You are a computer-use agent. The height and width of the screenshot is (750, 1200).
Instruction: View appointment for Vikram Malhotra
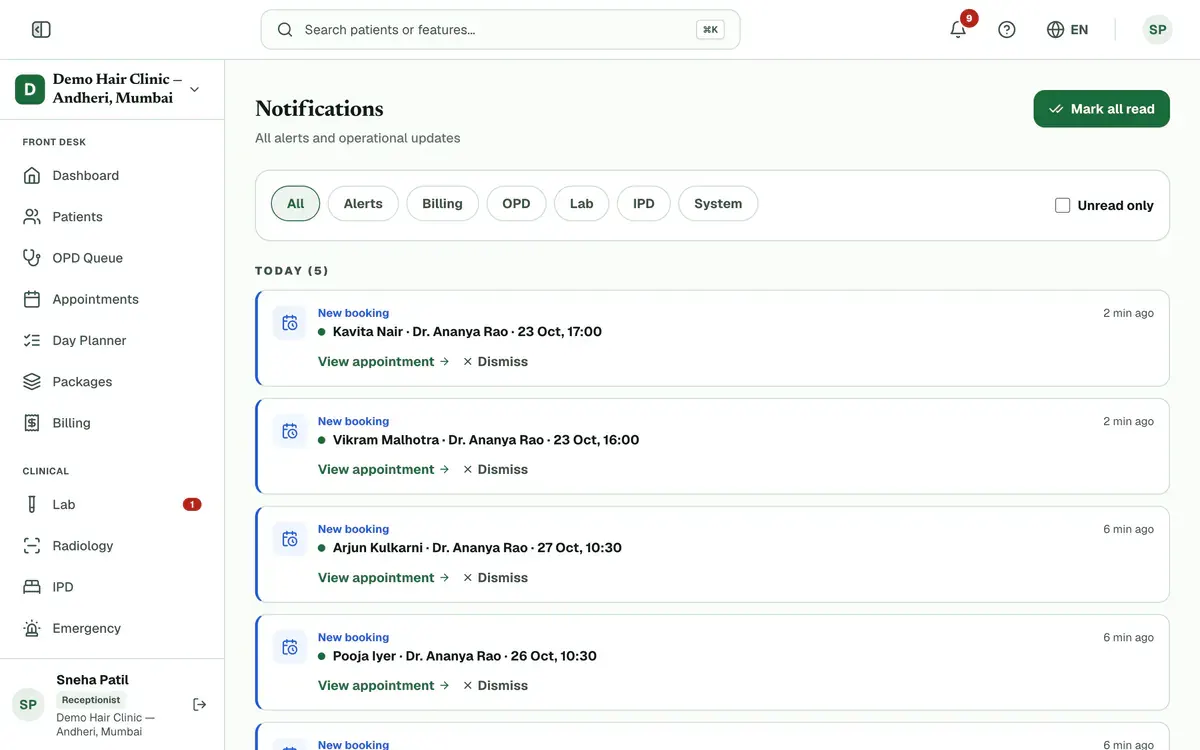(384, 469)
